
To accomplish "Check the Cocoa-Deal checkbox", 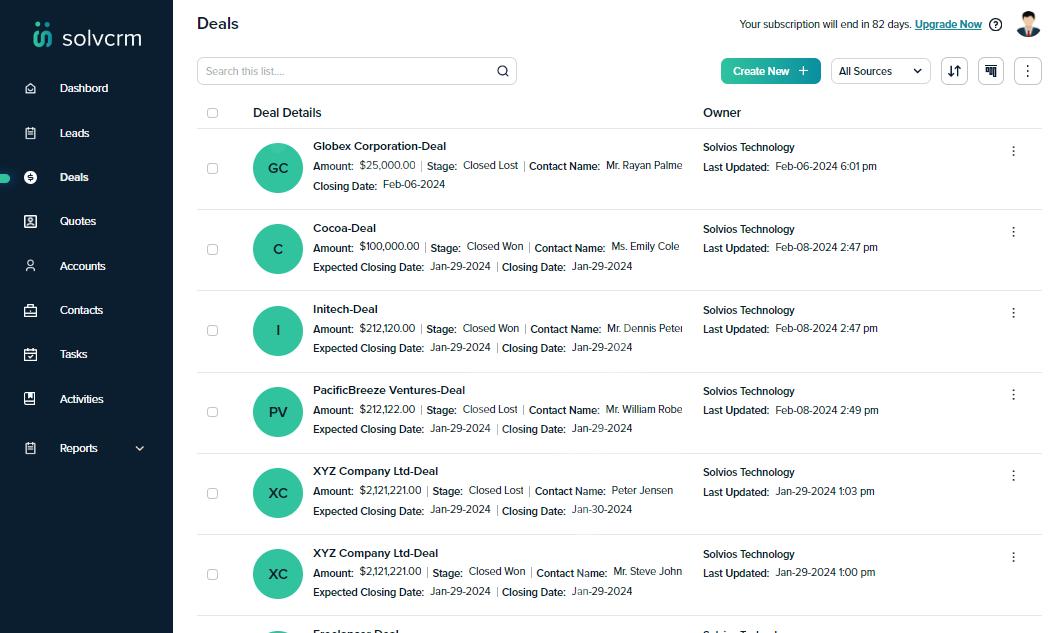I will (212, 249).
